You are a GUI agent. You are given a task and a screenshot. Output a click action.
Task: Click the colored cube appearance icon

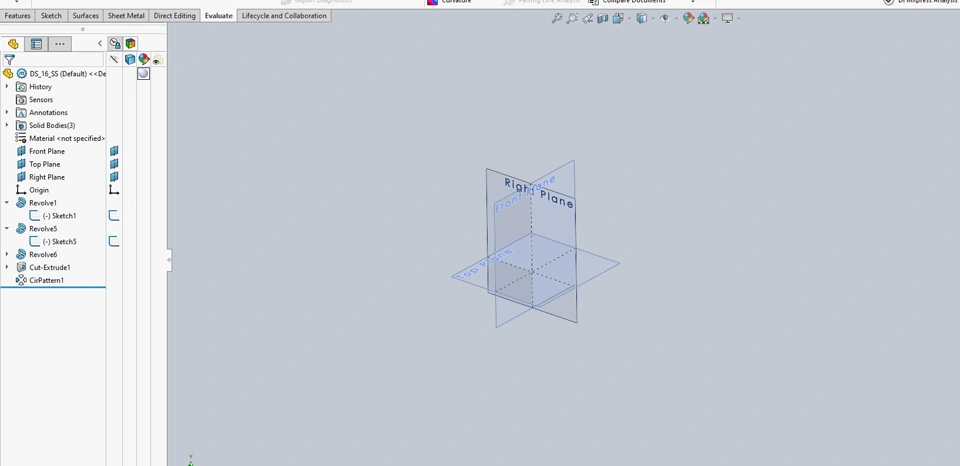(x=130, y=43)
